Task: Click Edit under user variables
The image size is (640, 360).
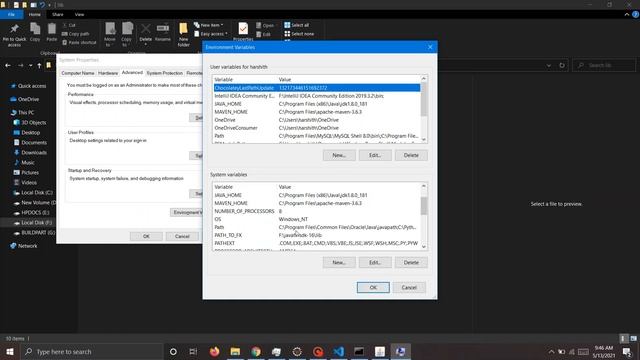Action: click(375, 155)
